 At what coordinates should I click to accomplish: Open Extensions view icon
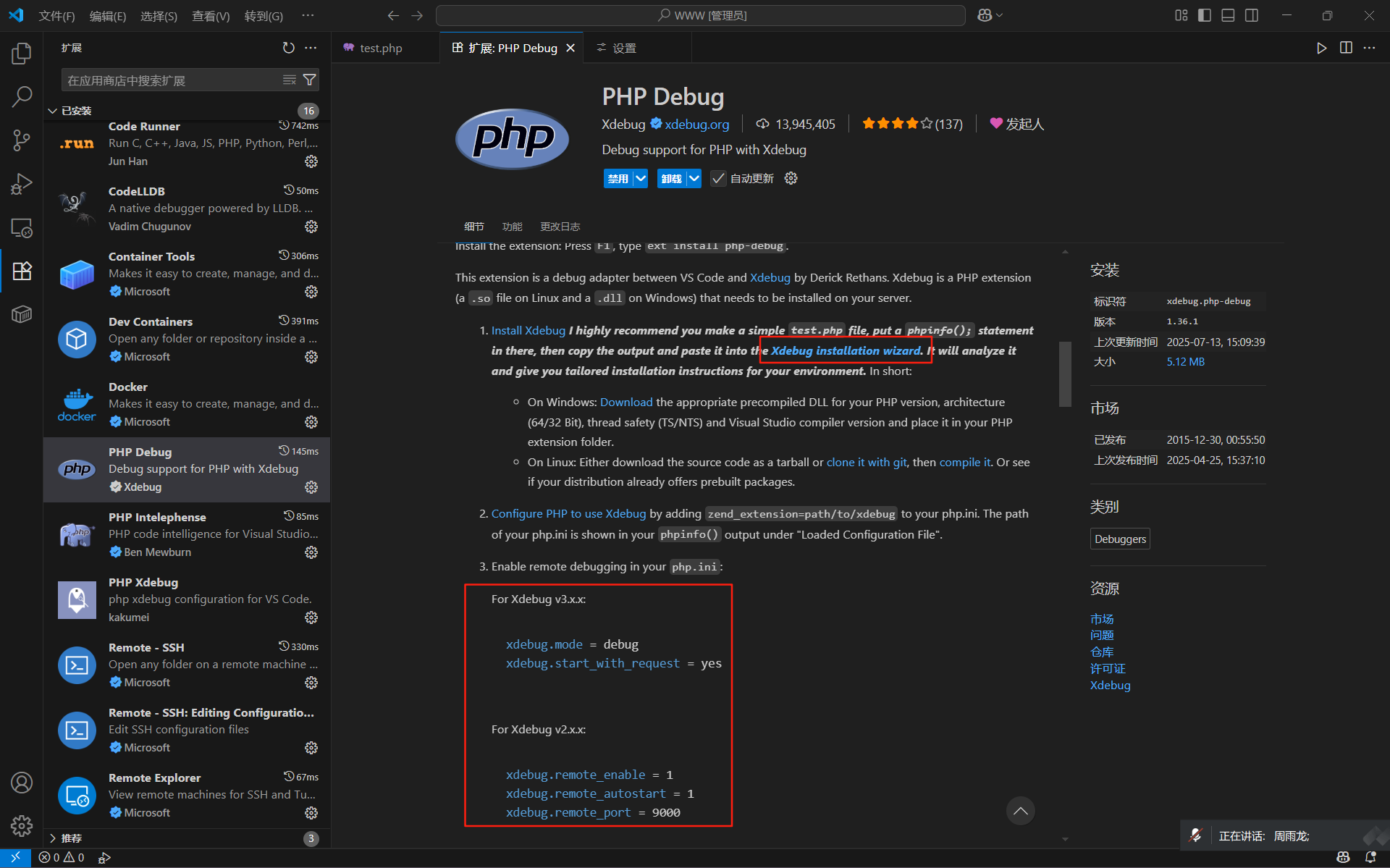(22, 271)
